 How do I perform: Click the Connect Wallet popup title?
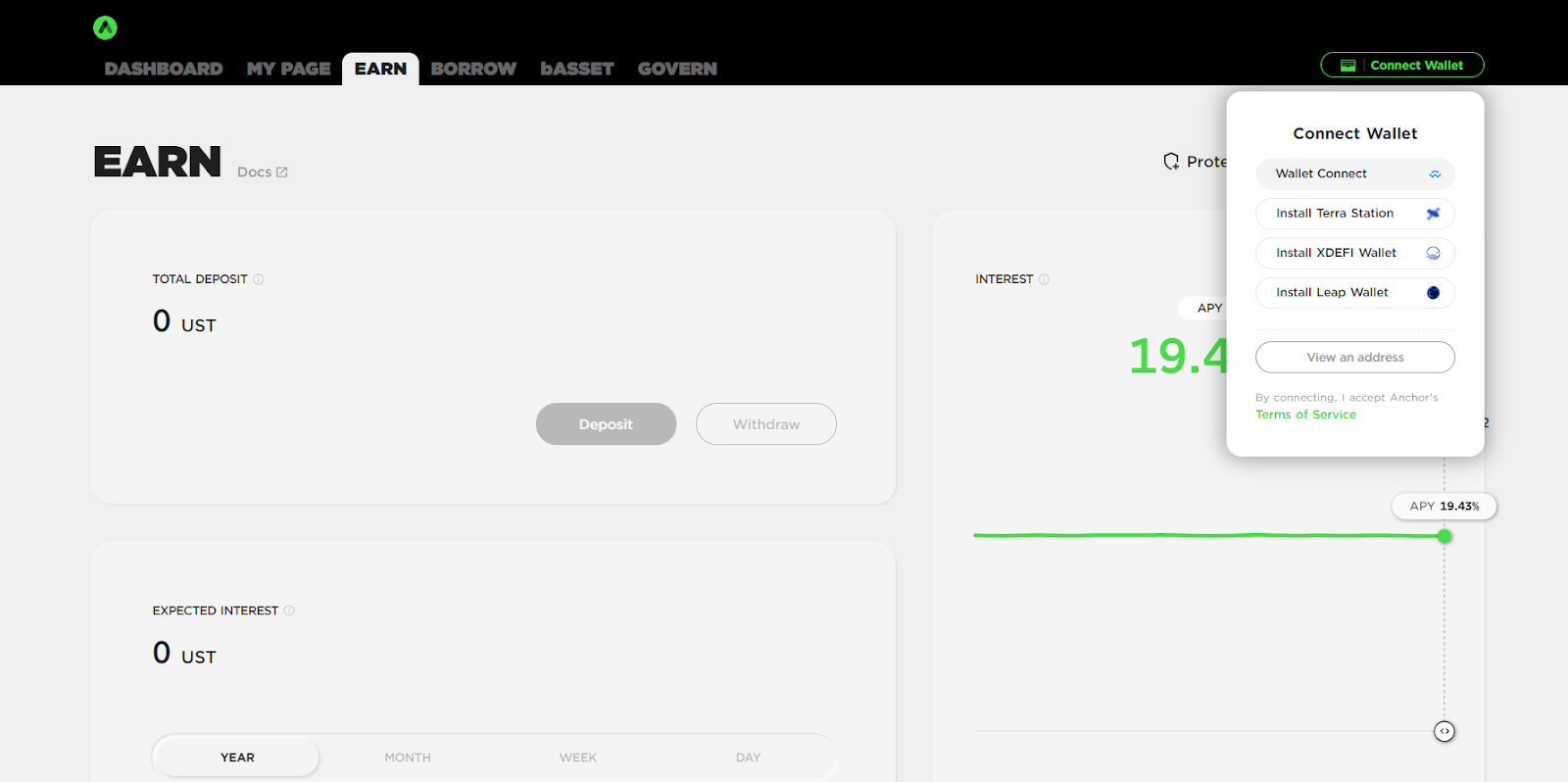pyautogui.click(x=1355, y=133)
